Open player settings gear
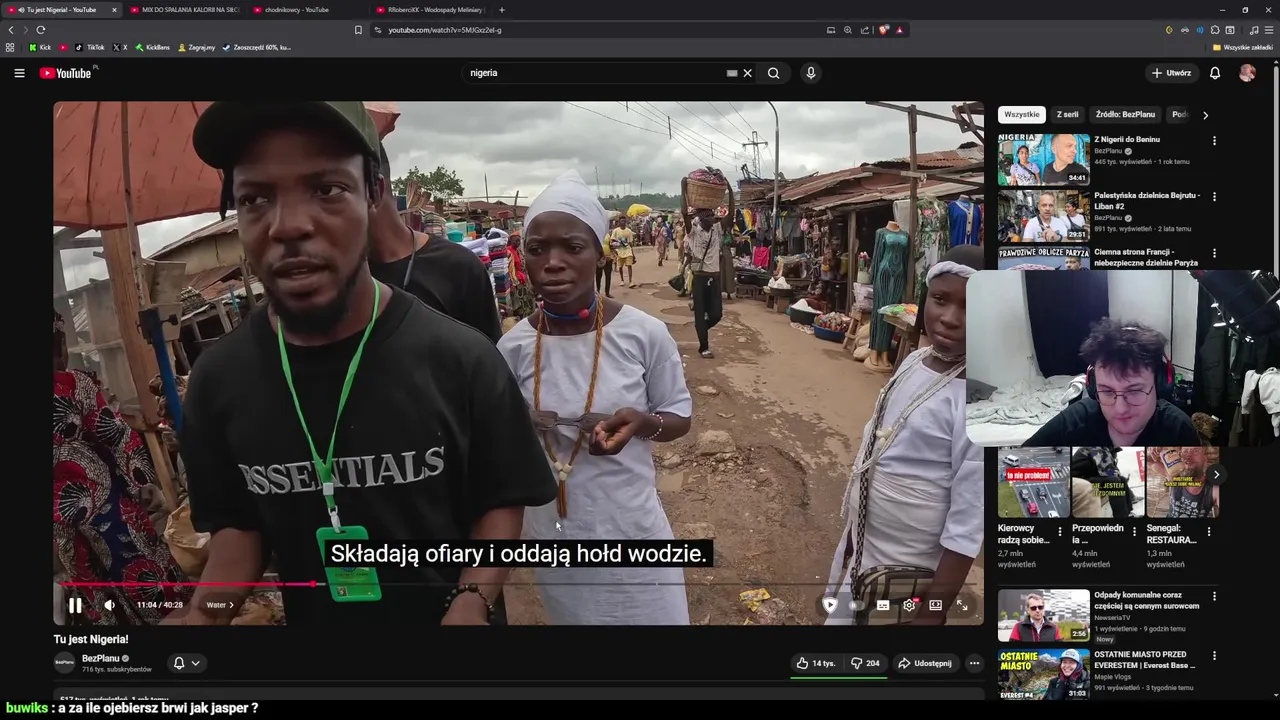This screenshot has height=720, width=1280. coord(909,605)
